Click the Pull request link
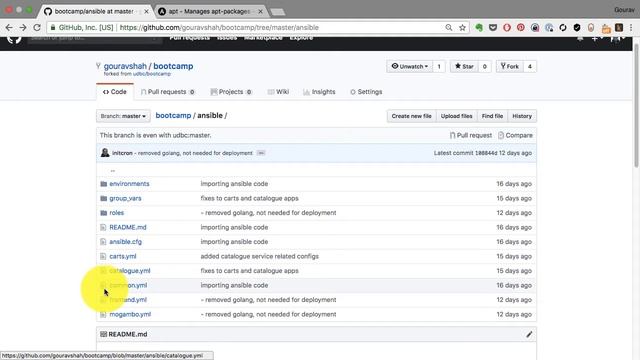 (471, 135)
